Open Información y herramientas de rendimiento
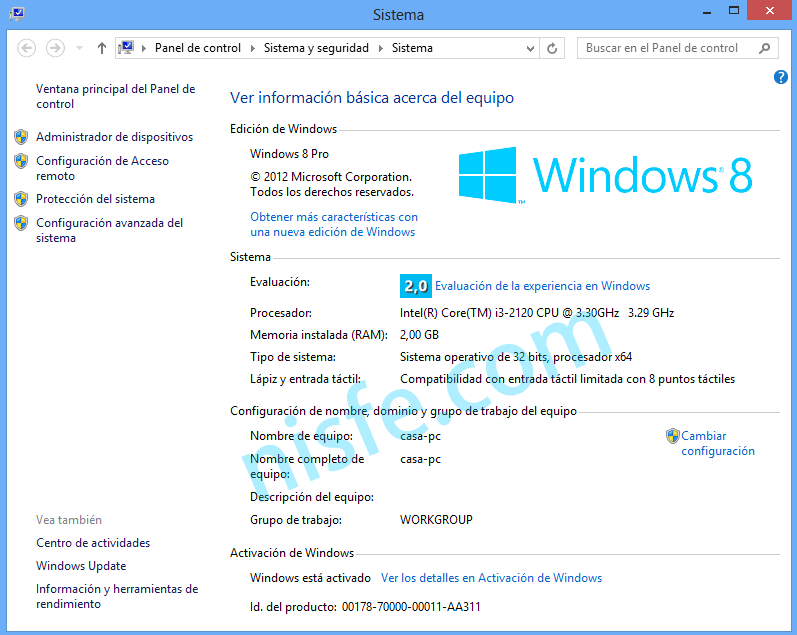Screen dimensions: 797x635 click(117, 596)
